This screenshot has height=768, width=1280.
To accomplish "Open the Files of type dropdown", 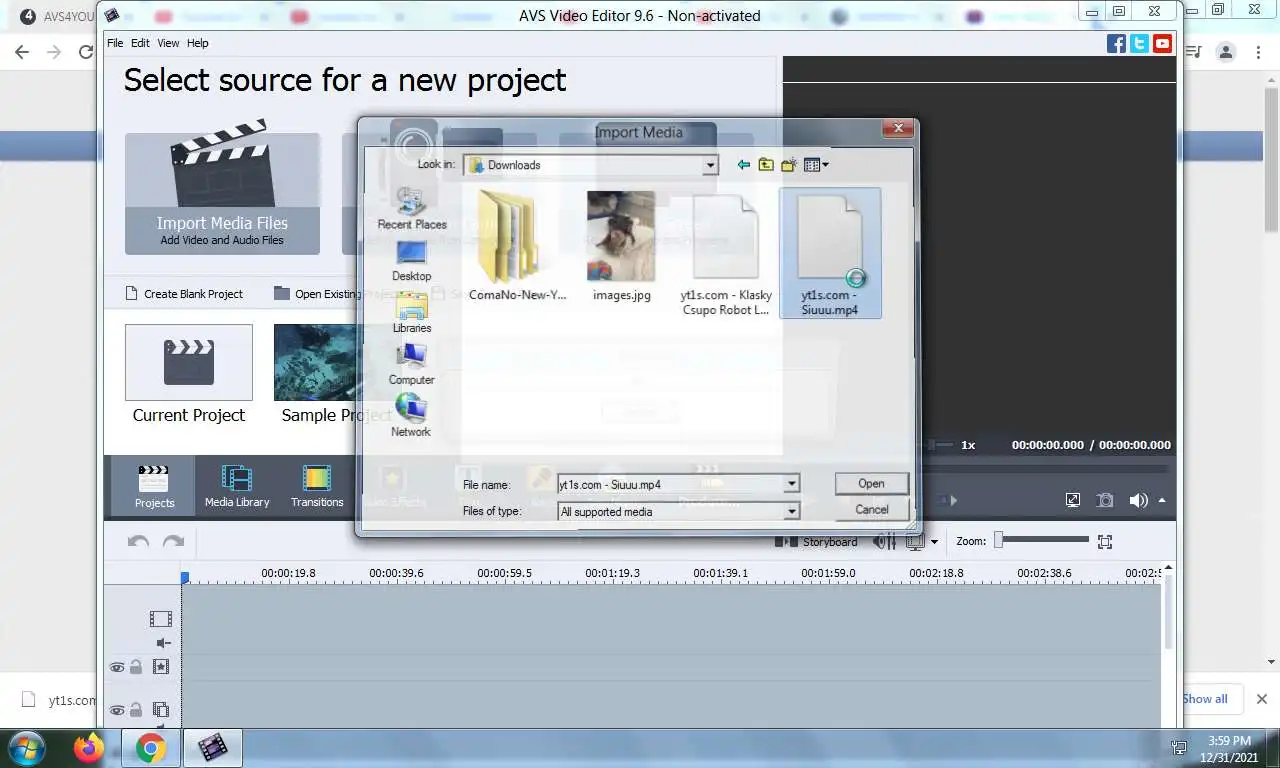I will pos(791,511).
